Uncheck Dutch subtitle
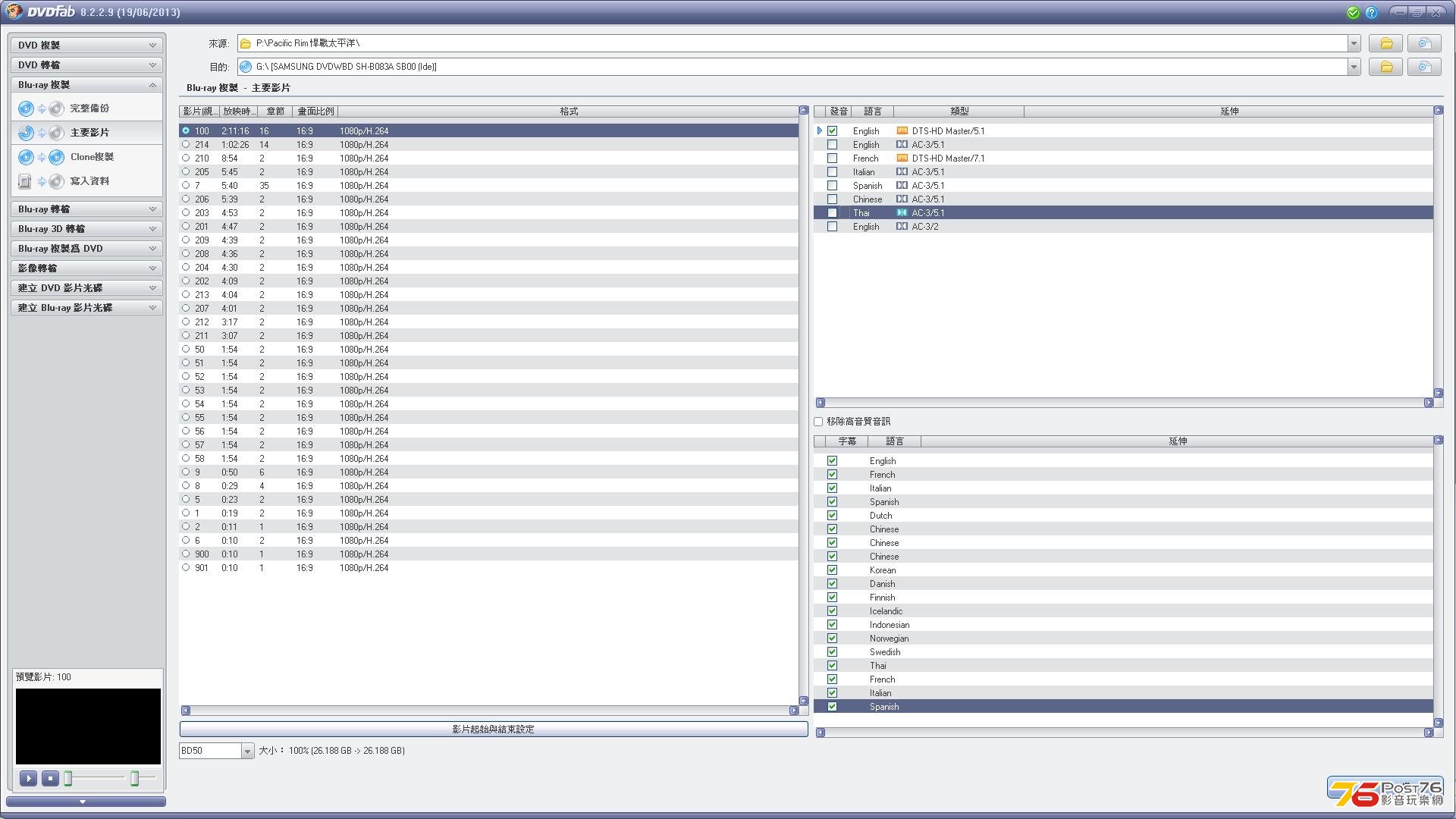 click(x=832, y=515)
